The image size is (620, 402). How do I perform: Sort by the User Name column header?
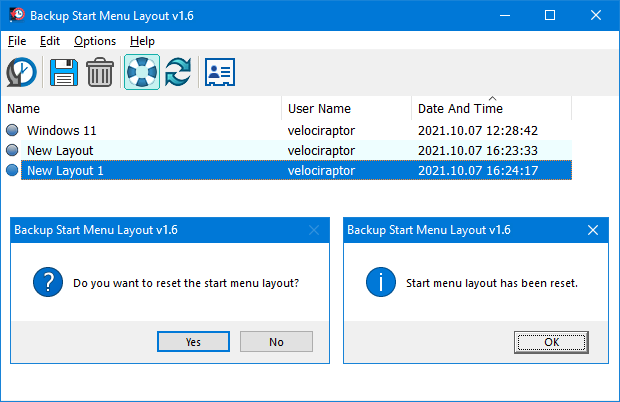point(346,108)
